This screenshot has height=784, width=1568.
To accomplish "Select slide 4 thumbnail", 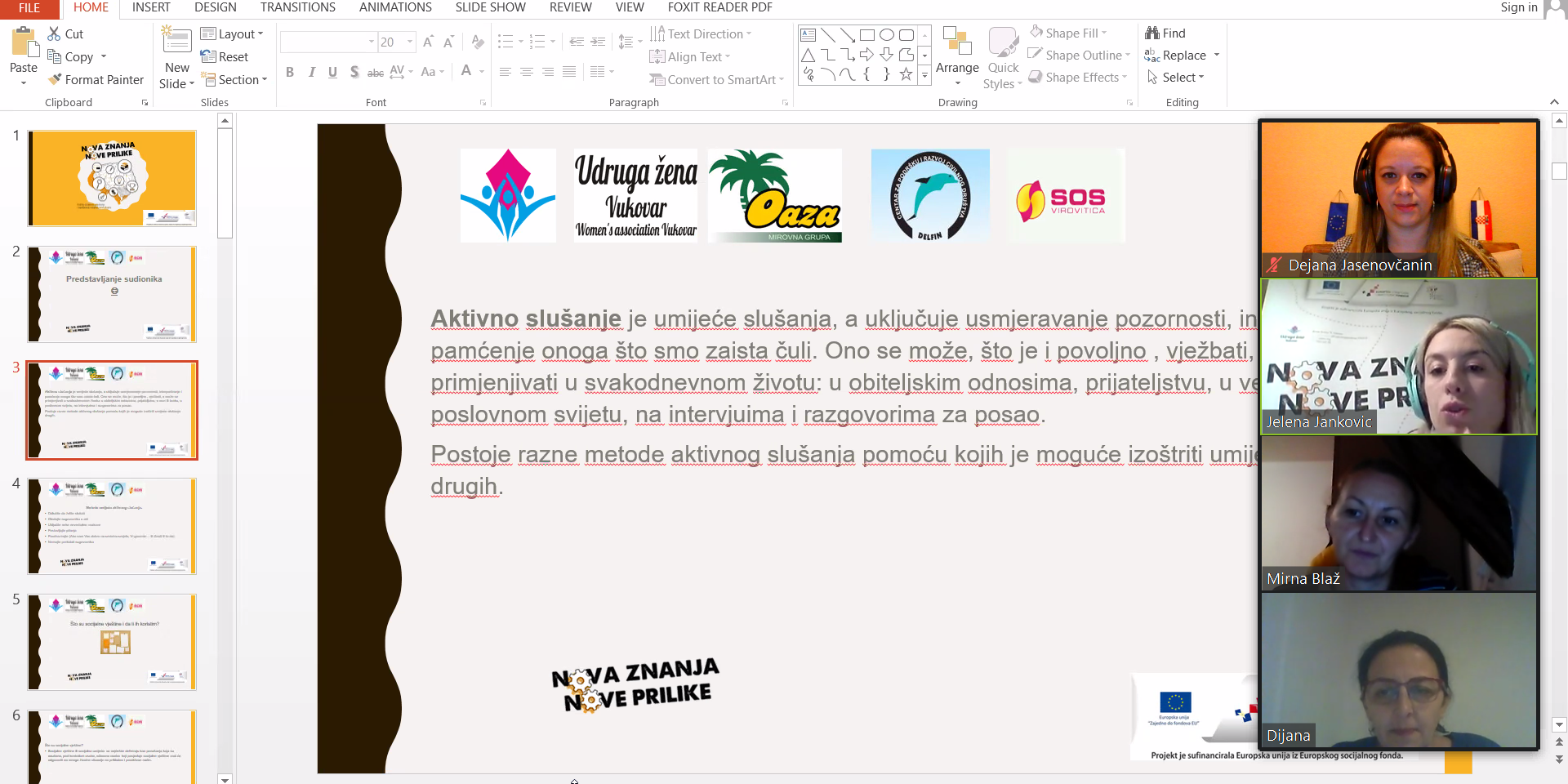I will pos(112,526).
